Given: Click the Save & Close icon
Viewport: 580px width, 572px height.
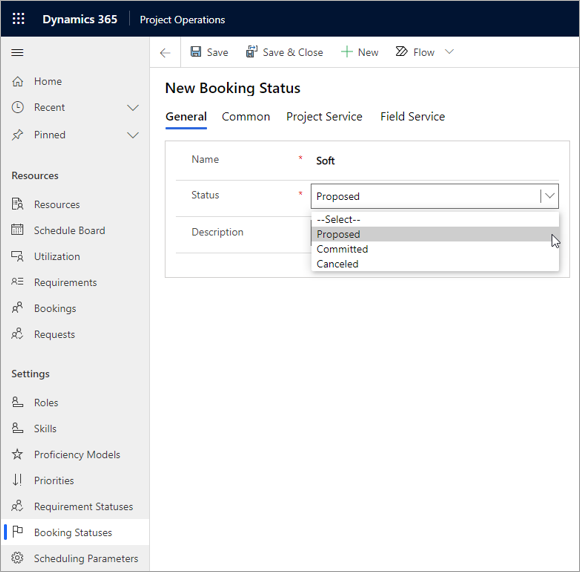Looking at the screenshot, I should coord(252,51).
